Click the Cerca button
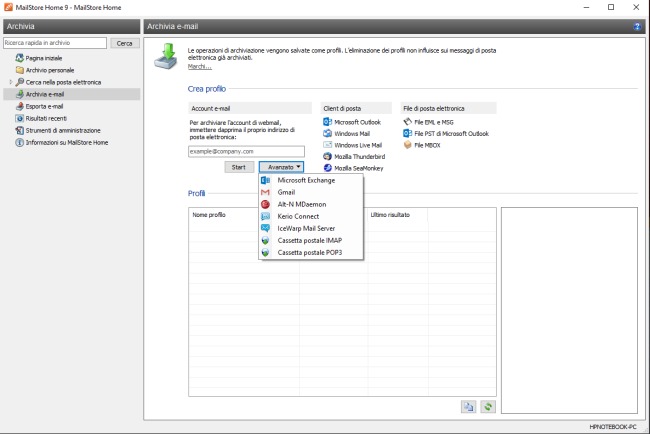 [x=124, y=43]
